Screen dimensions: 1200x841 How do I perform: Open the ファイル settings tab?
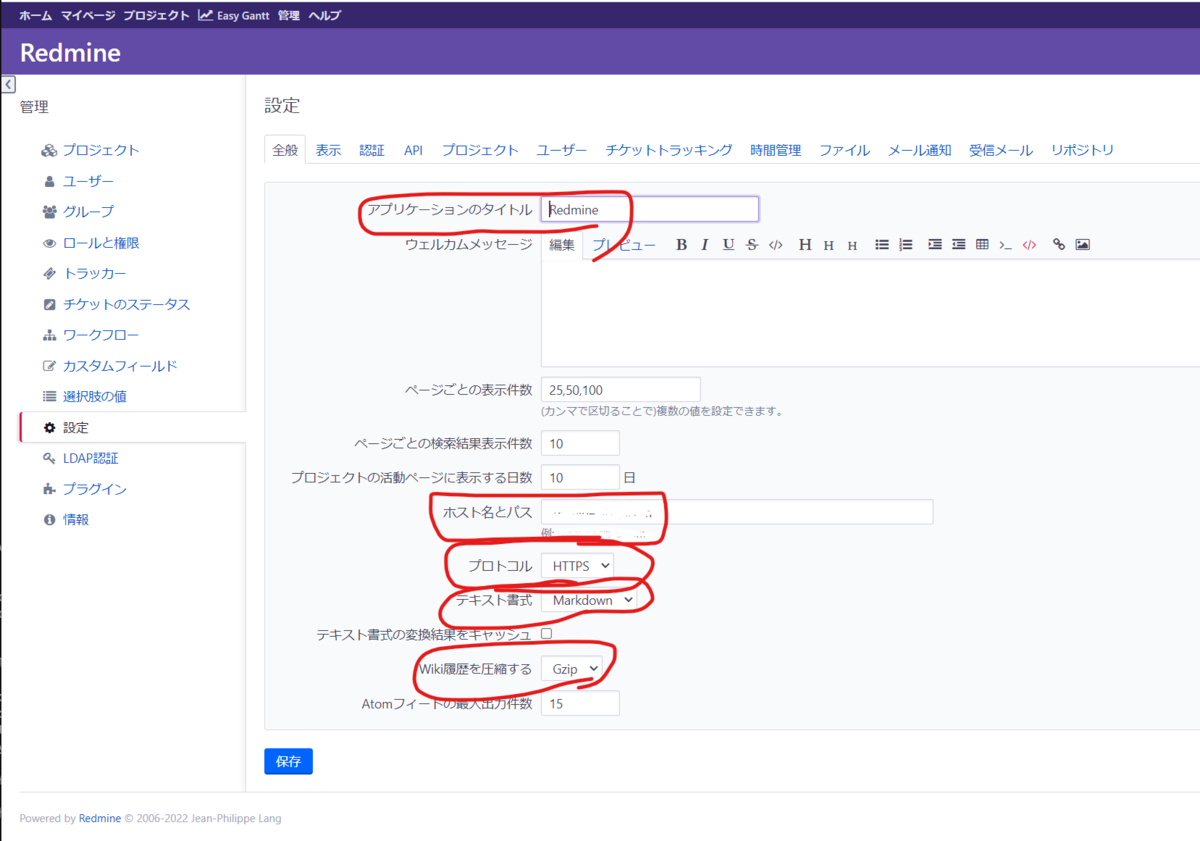(844, 150)
